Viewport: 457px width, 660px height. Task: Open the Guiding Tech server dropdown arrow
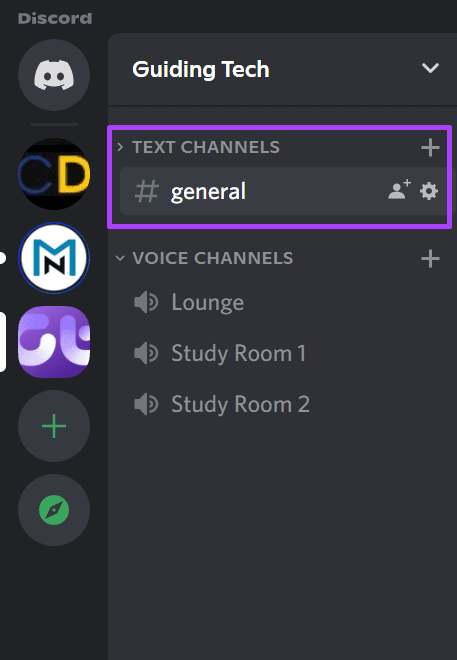click(x=430, y=68)
